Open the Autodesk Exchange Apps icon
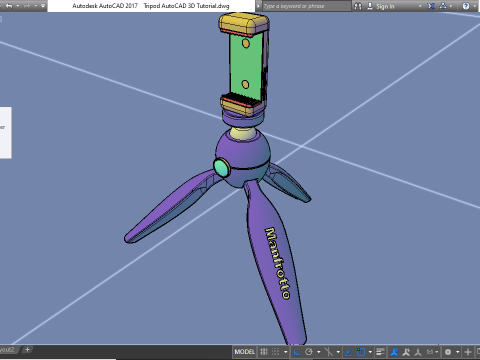The image size is (480, 360). 431,6
